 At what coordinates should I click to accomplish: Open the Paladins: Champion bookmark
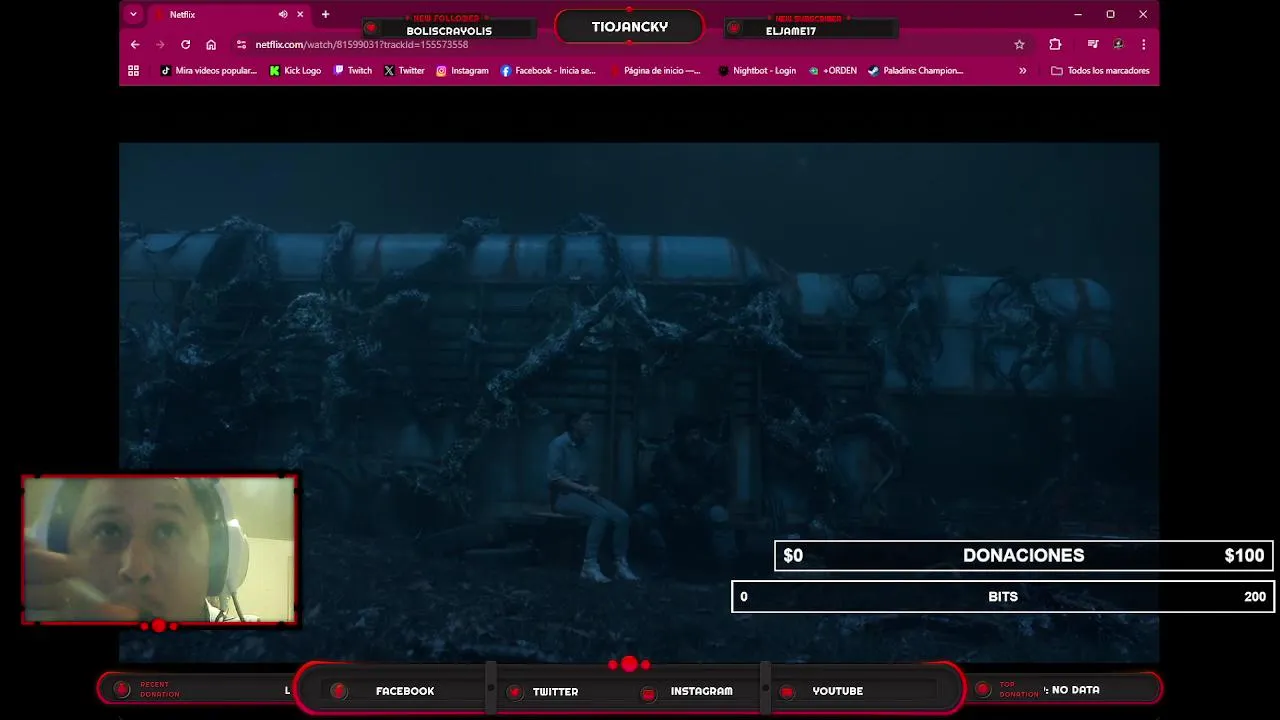(915, 70)
